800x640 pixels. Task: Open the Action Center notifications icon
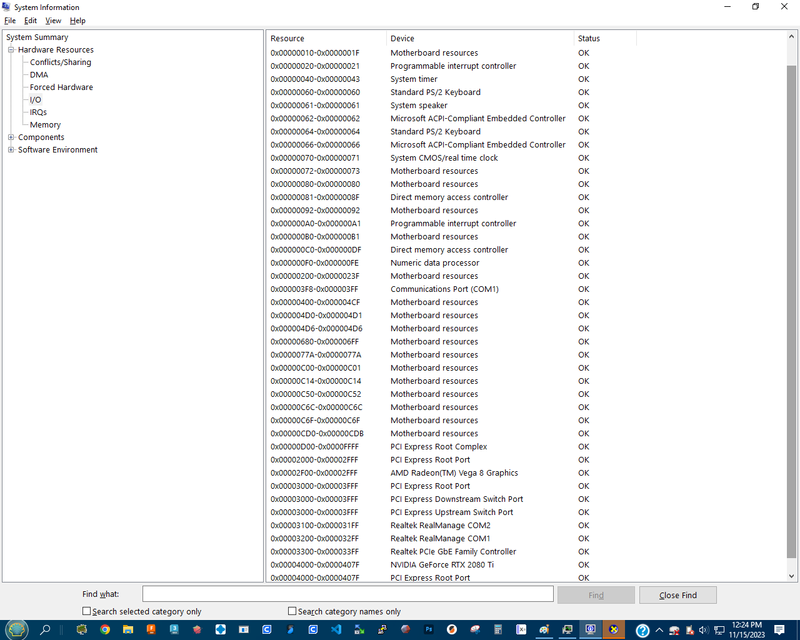(779, 629)
